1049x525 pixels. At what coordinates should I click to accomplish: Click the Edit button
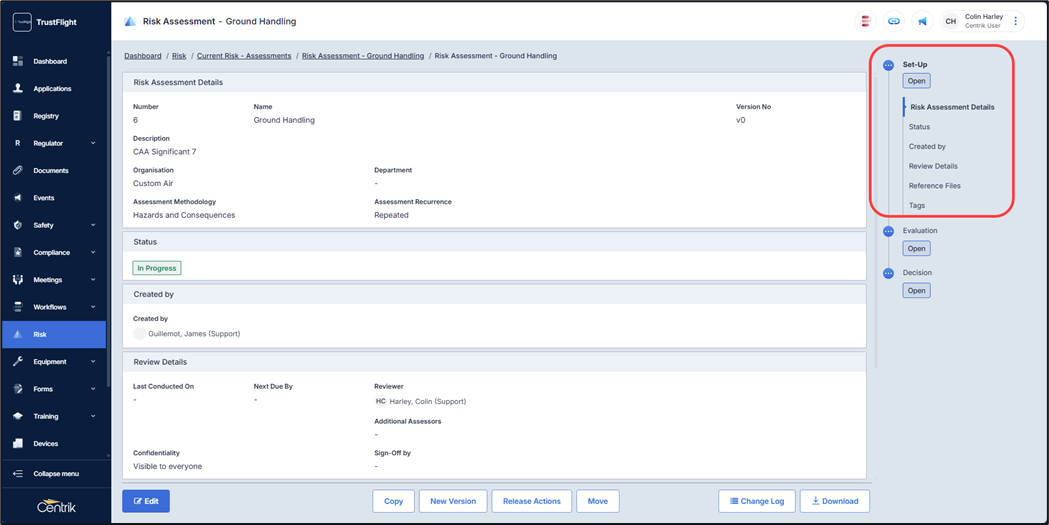click(x=146, y=501)
